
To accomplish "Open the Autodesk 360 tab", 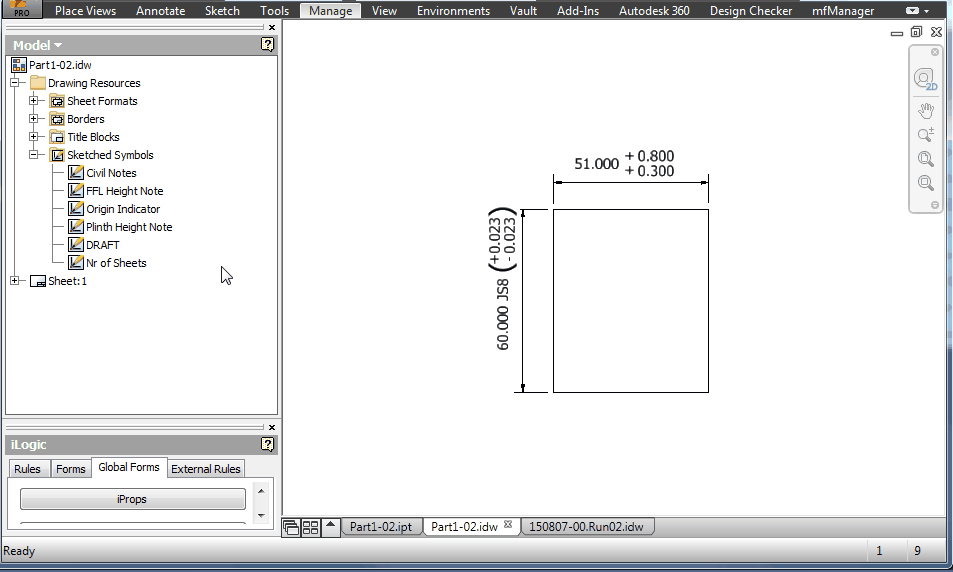I will point(654,10).
